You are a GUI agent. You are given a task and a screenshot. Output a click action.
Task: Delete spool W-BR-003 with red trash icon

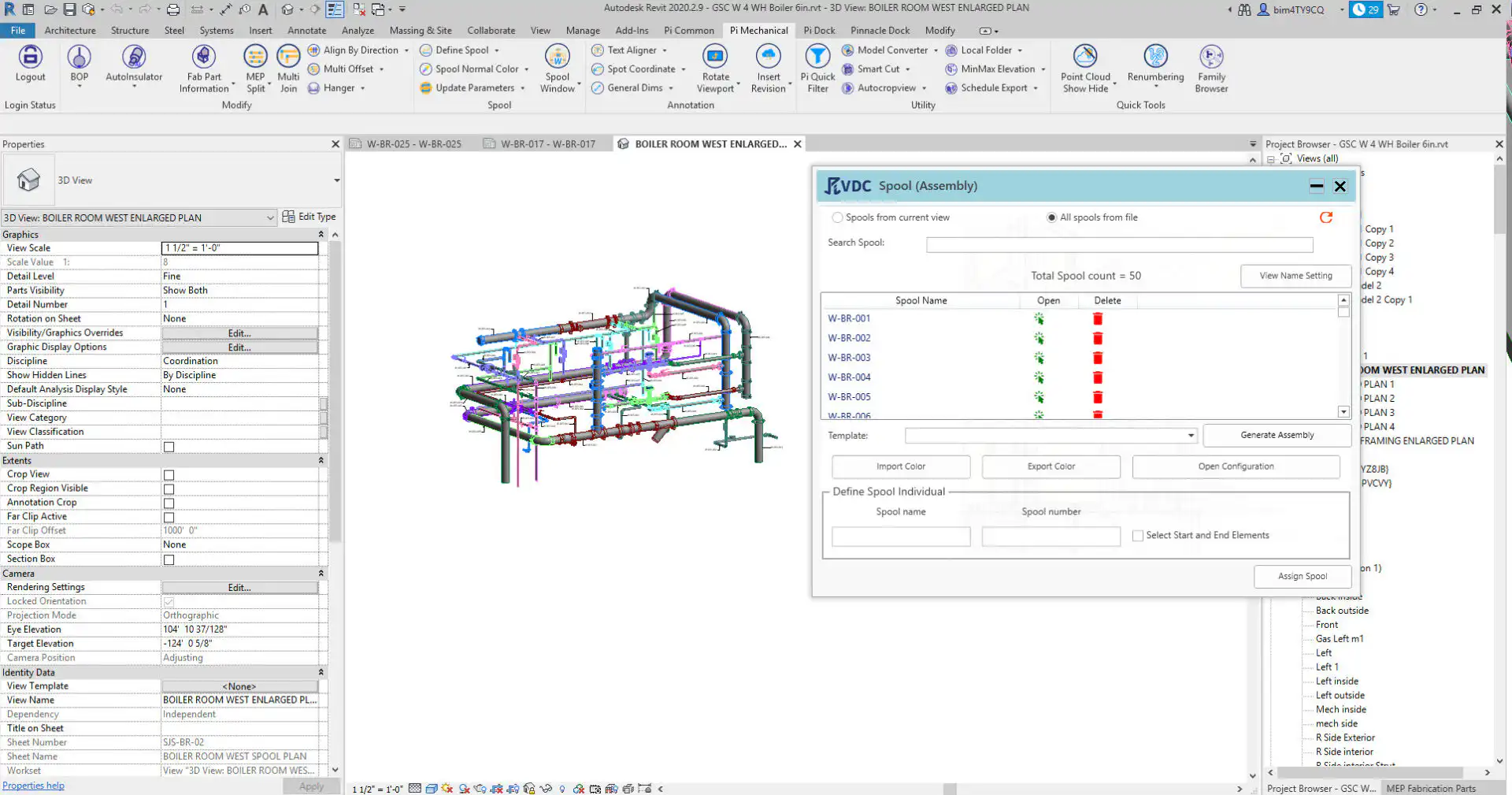1098,358
